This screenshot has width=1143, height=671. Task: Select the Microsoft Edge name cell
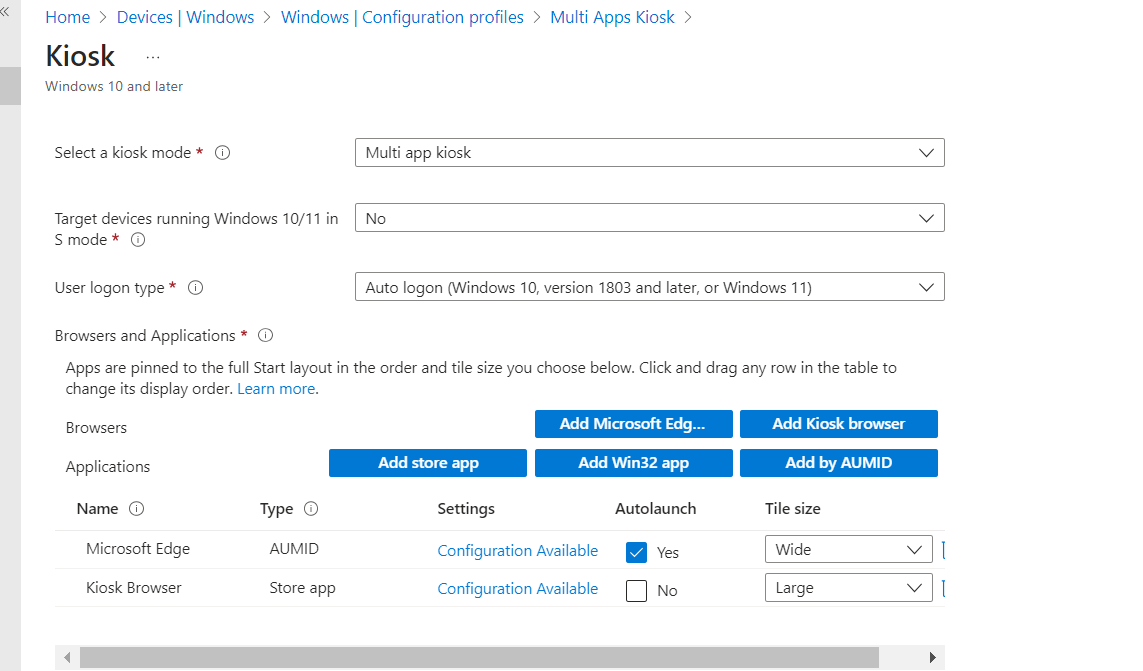pyautogui.click(x=138, y=548)
